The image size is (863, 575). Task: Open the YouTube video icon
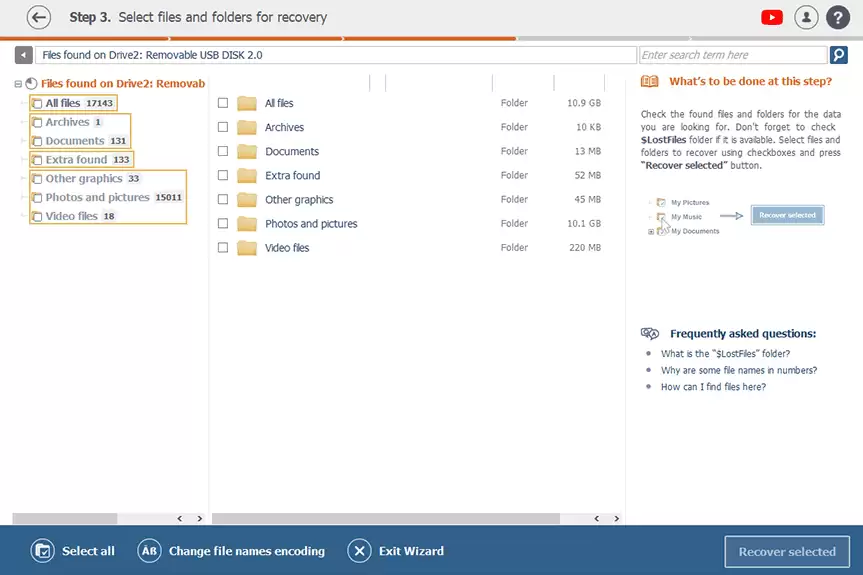pos(771,17)
